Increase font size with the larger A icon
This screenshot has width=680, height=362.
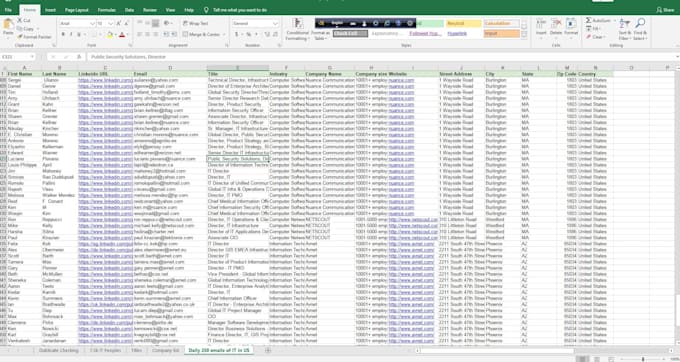click(119, 23)
